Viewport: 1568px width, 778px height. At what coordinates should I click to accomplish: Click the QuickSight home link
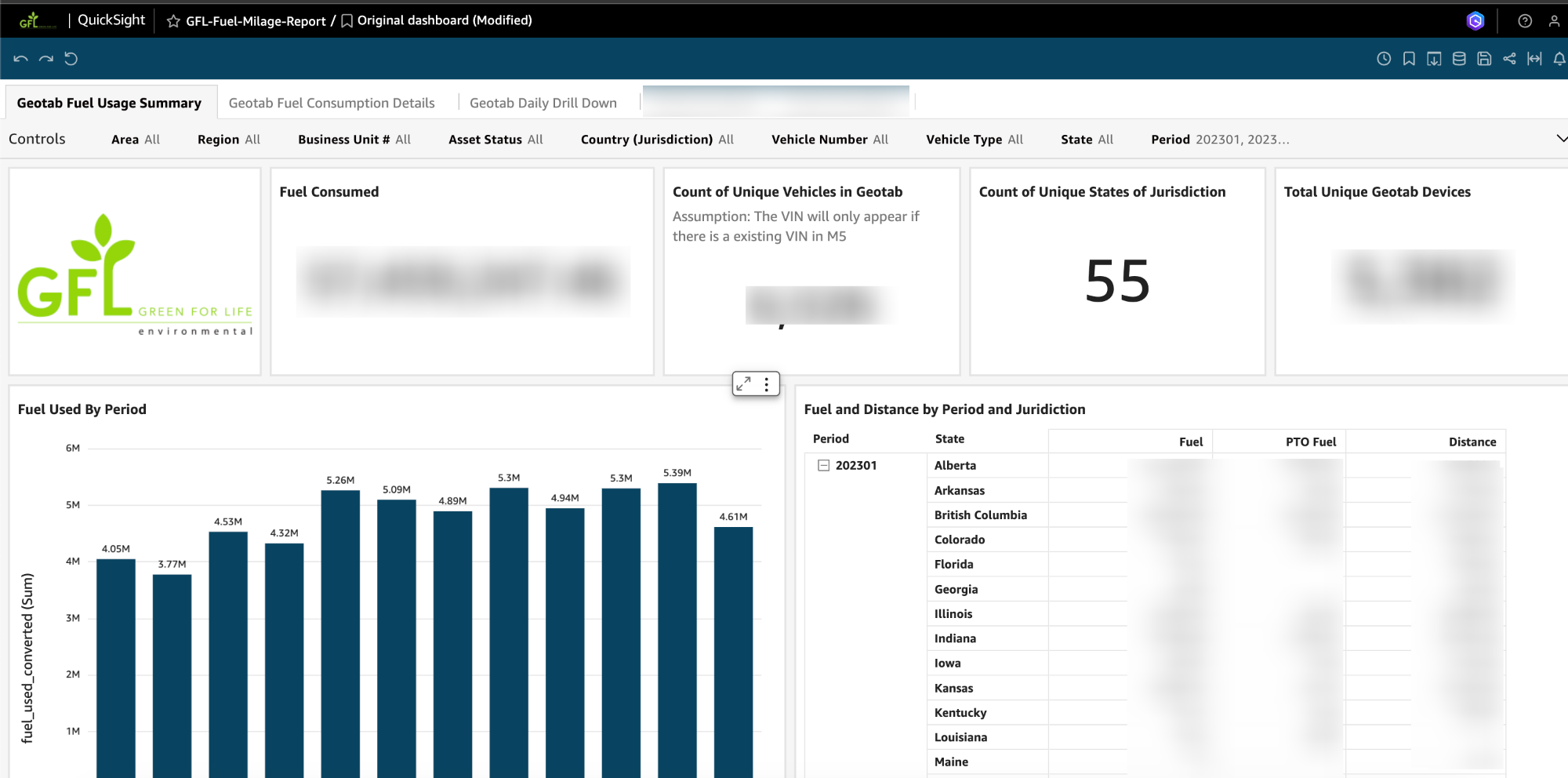tap(111, 20)
